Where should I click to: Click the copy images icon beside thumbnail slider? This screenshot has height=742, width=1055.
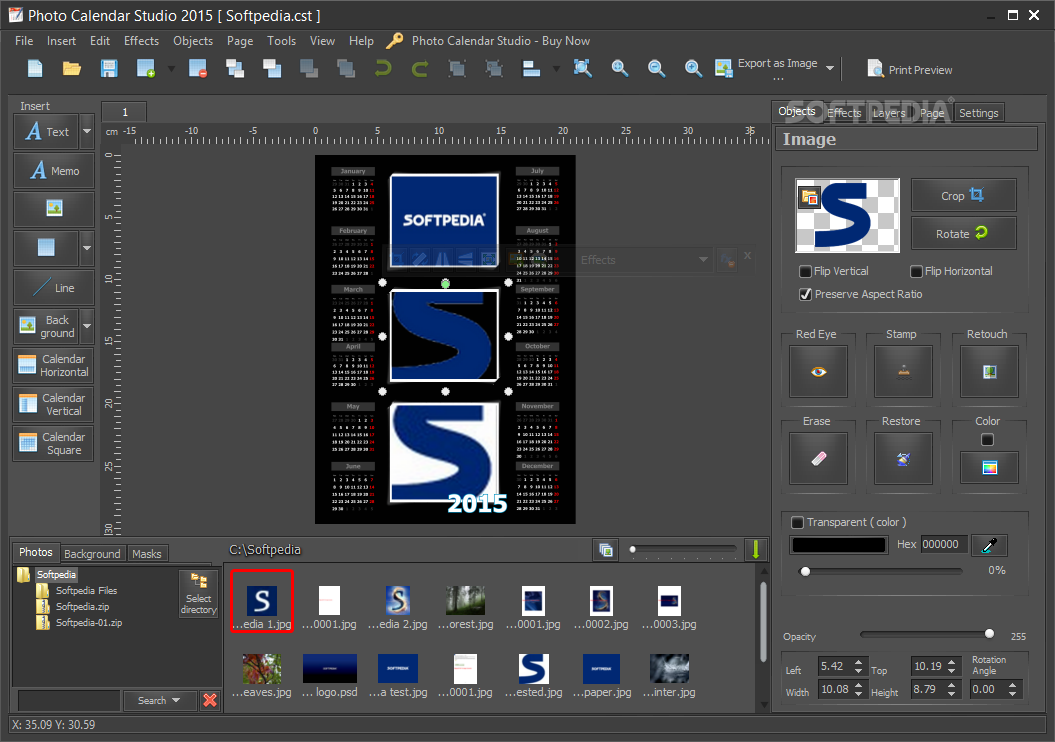606,550
